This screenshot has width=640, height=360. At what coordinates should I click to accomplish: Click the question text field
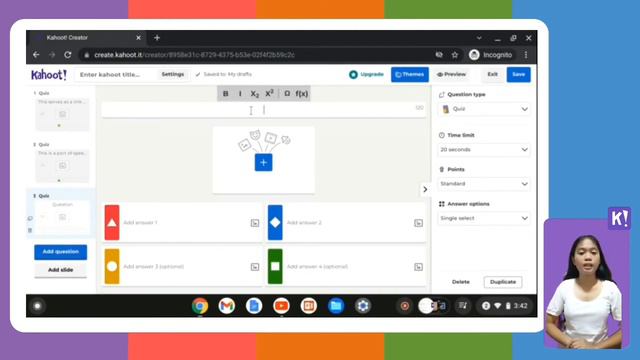264,110
